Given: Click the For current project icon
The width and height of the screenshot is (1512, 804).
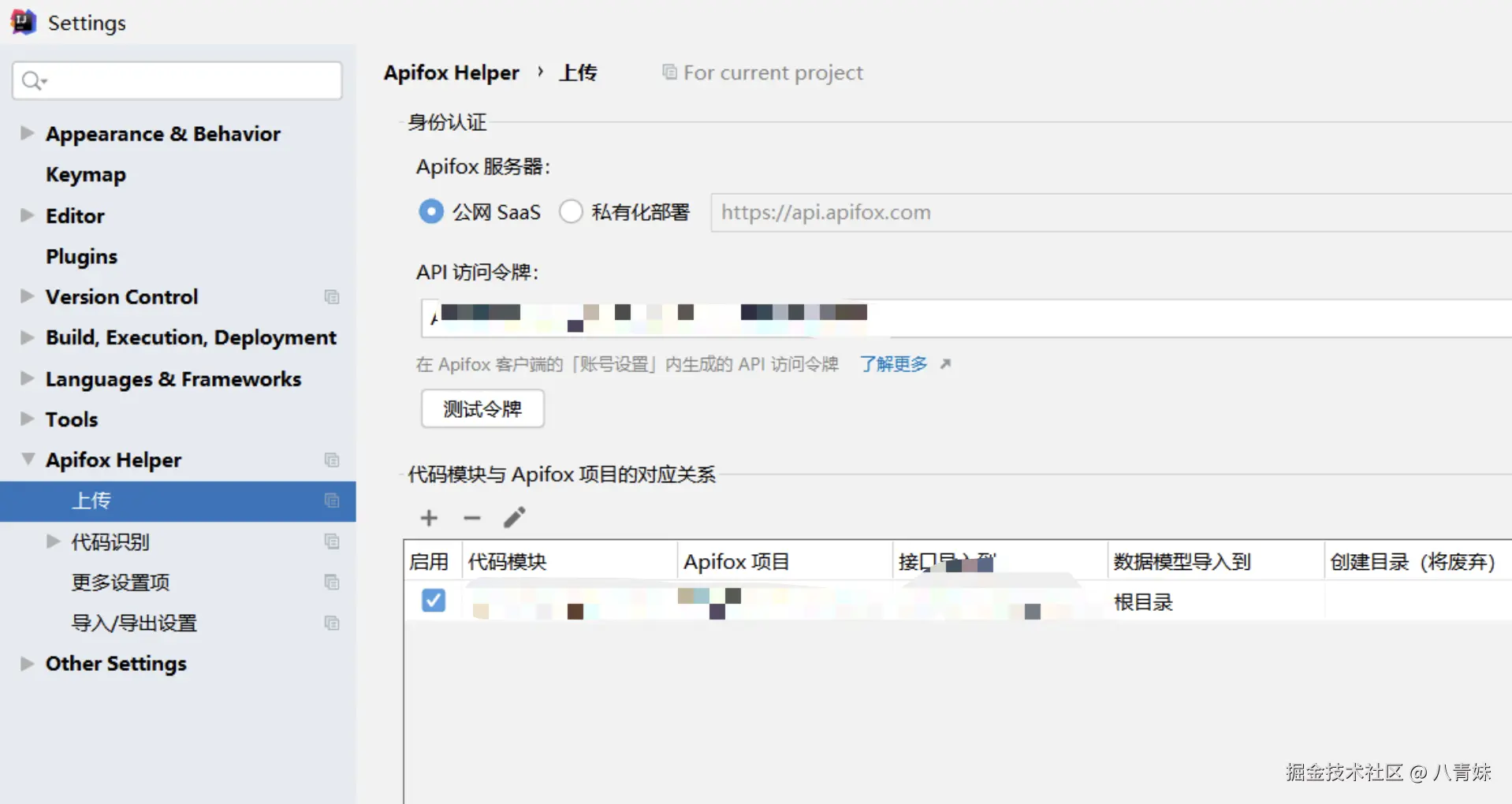Looking at the screenshot, I should tap(669, 73).
